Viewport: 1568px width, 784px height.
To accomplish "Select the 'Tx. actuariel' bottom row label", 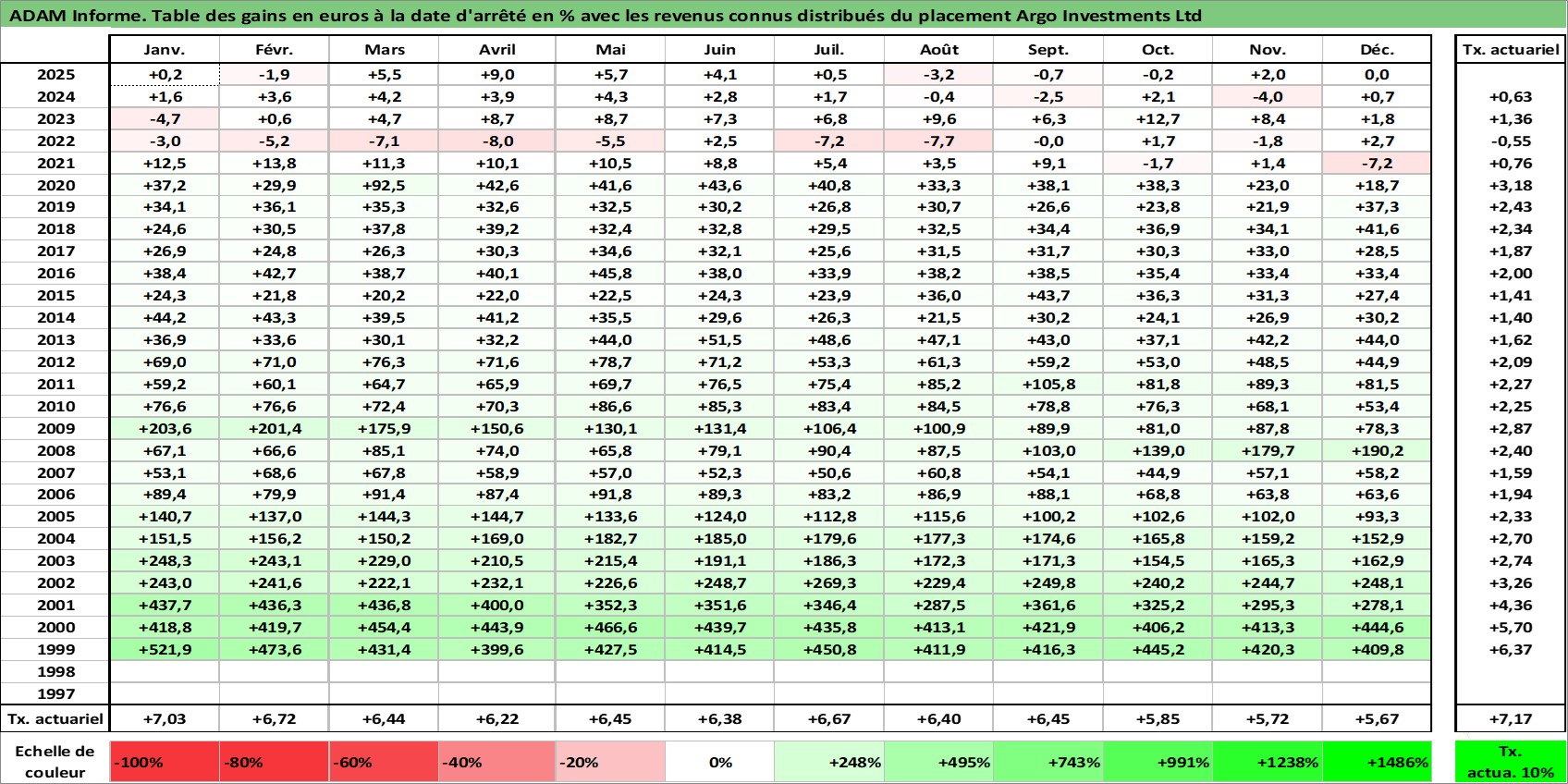I will click(x=55, y=718).
